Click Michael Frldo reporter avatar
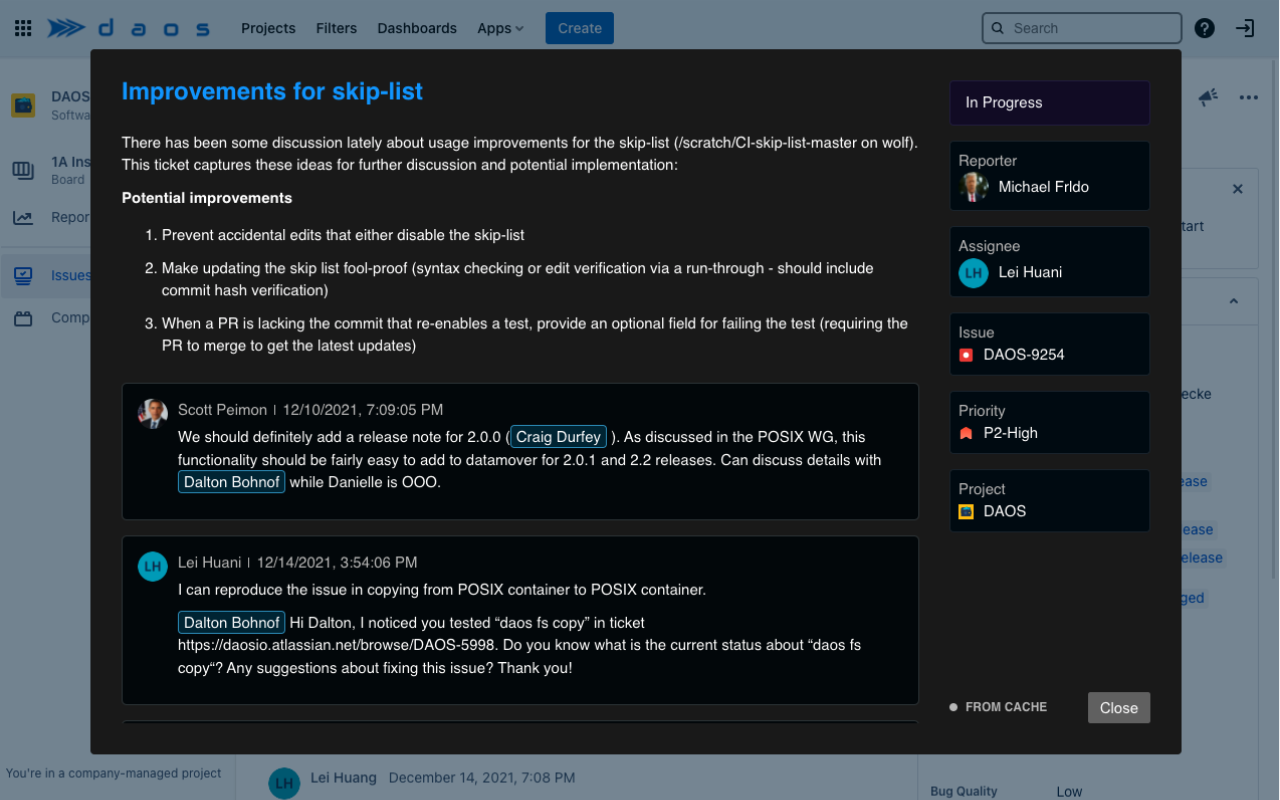The width and height of the screenshot is (1280, 800). pos(974,187)
